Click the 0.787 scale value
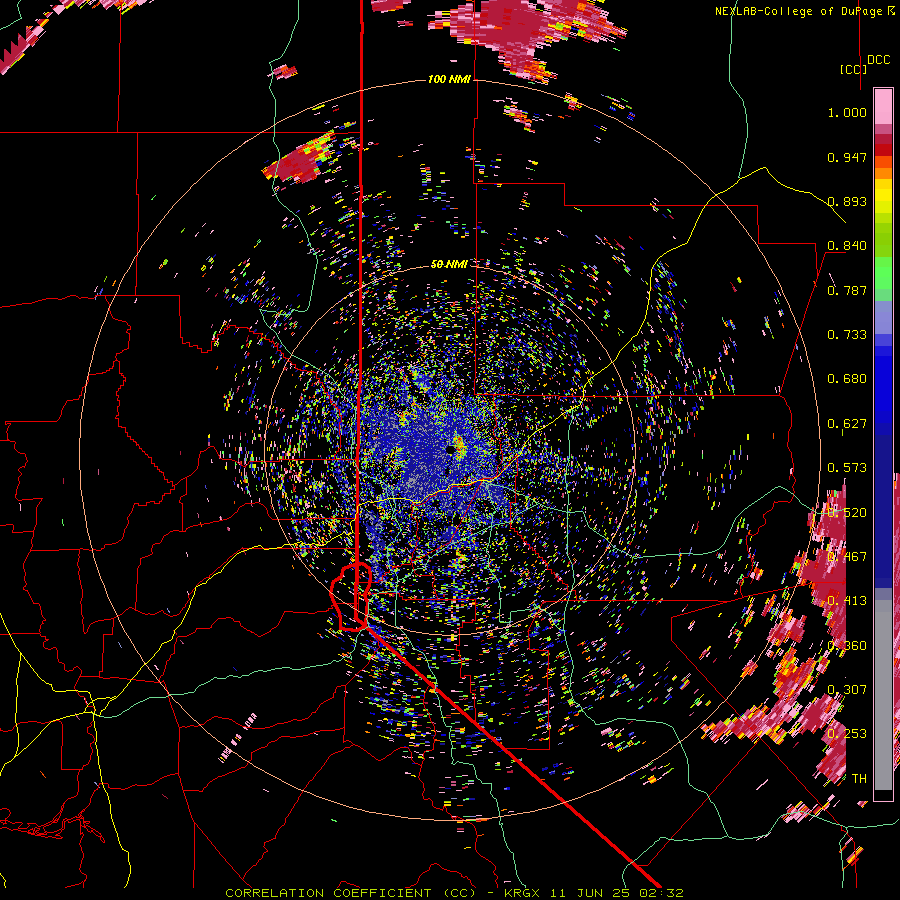This screenshot has width=900, height=900. pos(847,290)
